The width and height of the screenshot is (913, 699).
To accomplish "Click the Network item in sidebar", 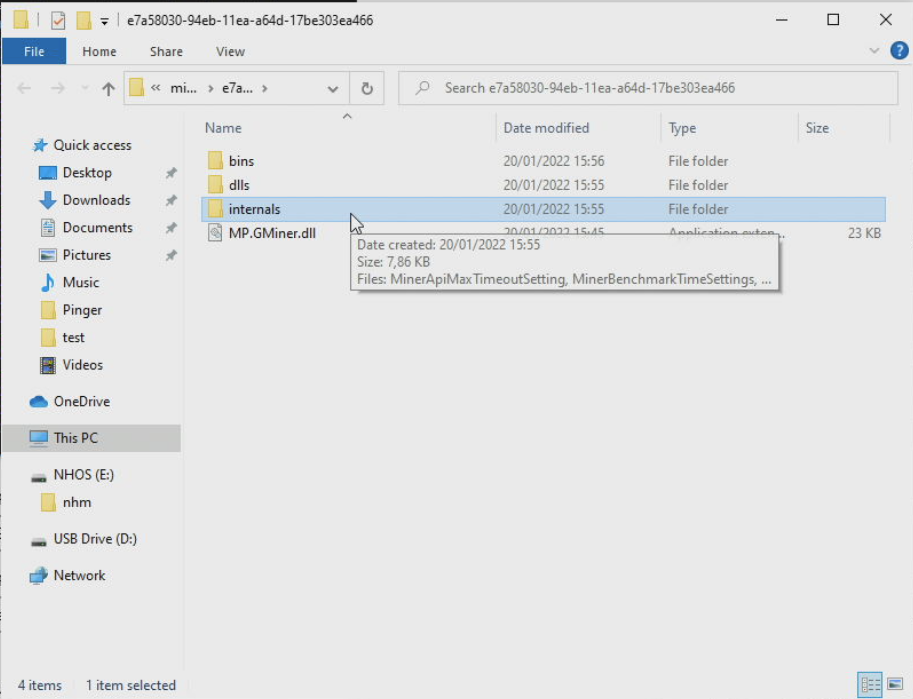I will tap(77, 575).
